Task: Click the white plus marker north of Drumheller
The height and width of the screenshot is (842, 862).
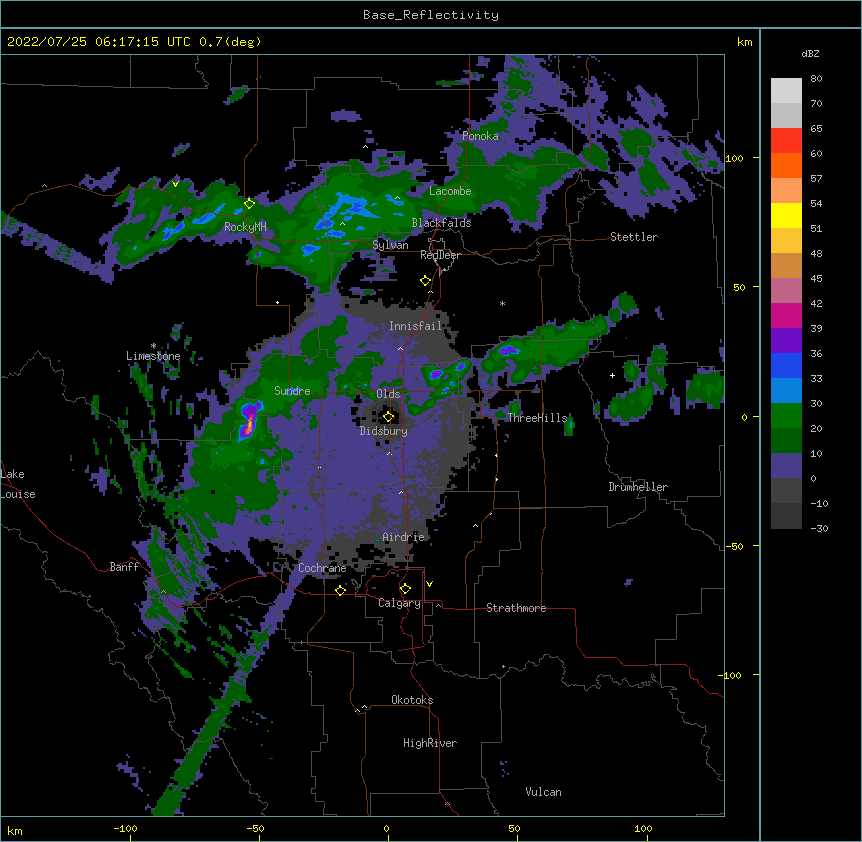Action: pos(612,375)
